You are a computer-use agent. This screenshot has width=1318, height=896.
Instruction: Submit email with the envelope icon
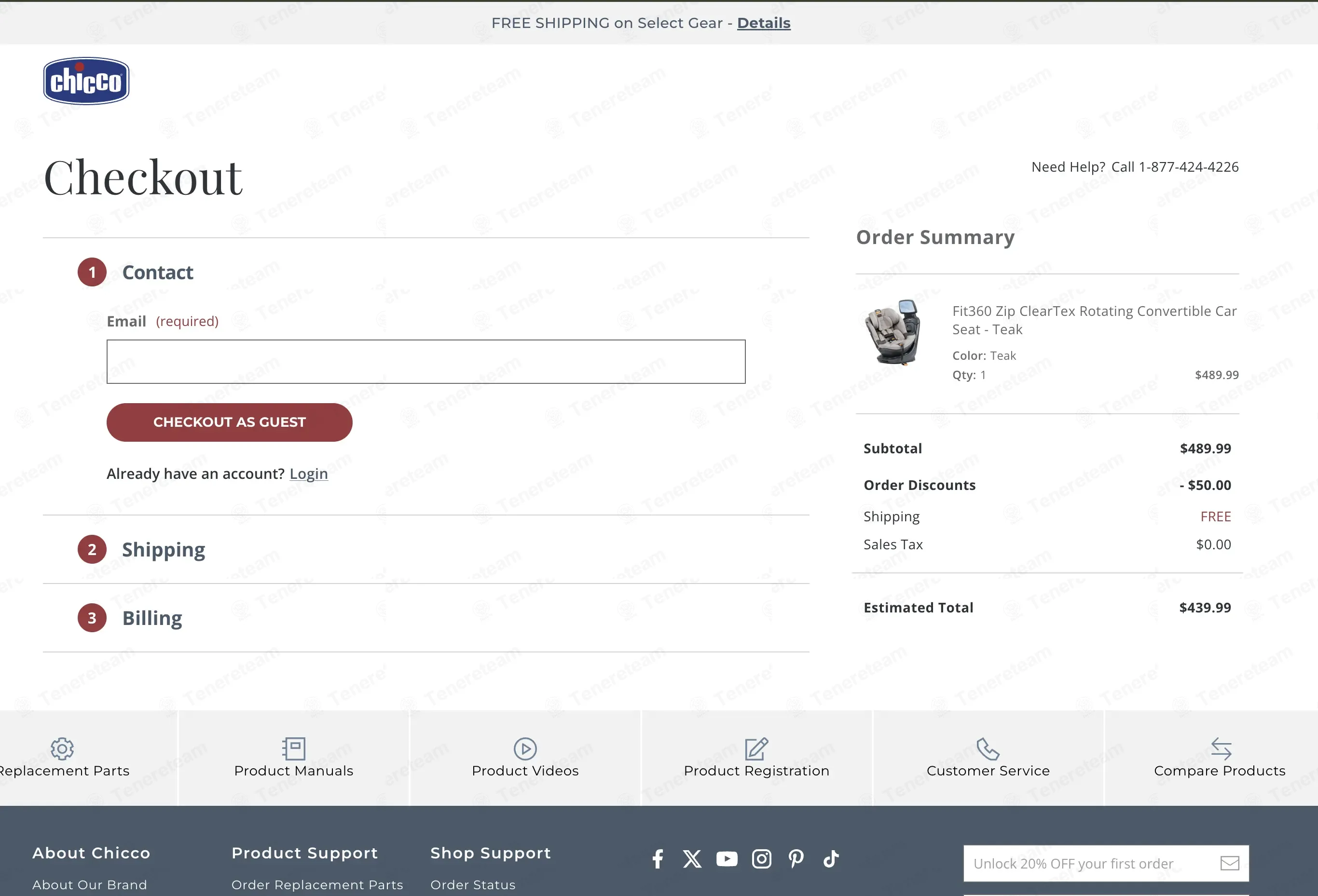click(x=1230, y=863)
